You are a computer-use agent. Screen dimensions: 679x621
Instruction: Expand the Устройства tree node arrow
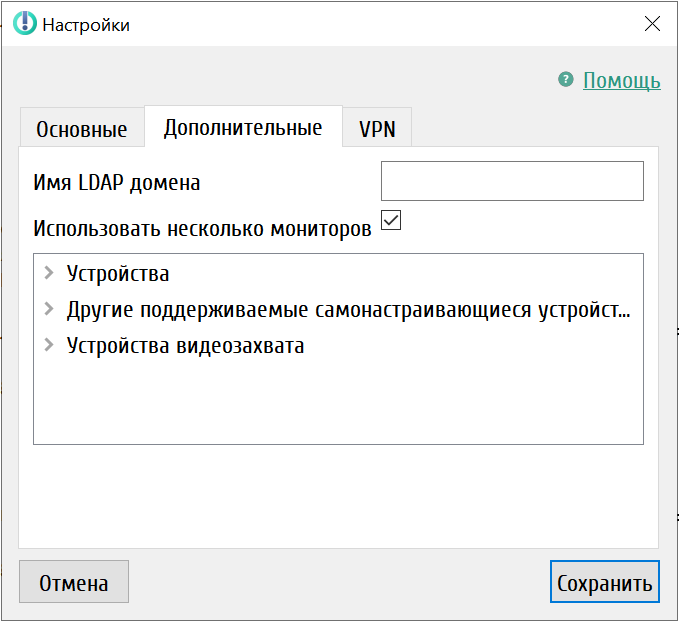(x=49, y=273)
